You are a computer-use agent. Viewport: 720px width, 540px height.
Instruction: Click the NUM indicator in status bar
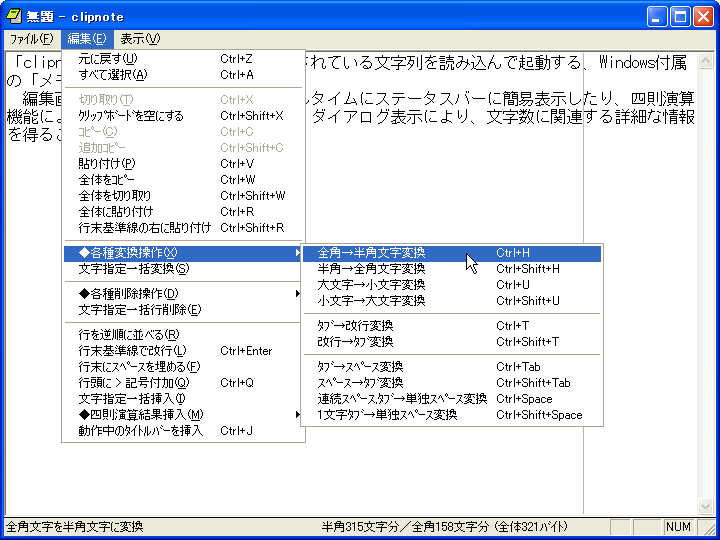(678, 527)
